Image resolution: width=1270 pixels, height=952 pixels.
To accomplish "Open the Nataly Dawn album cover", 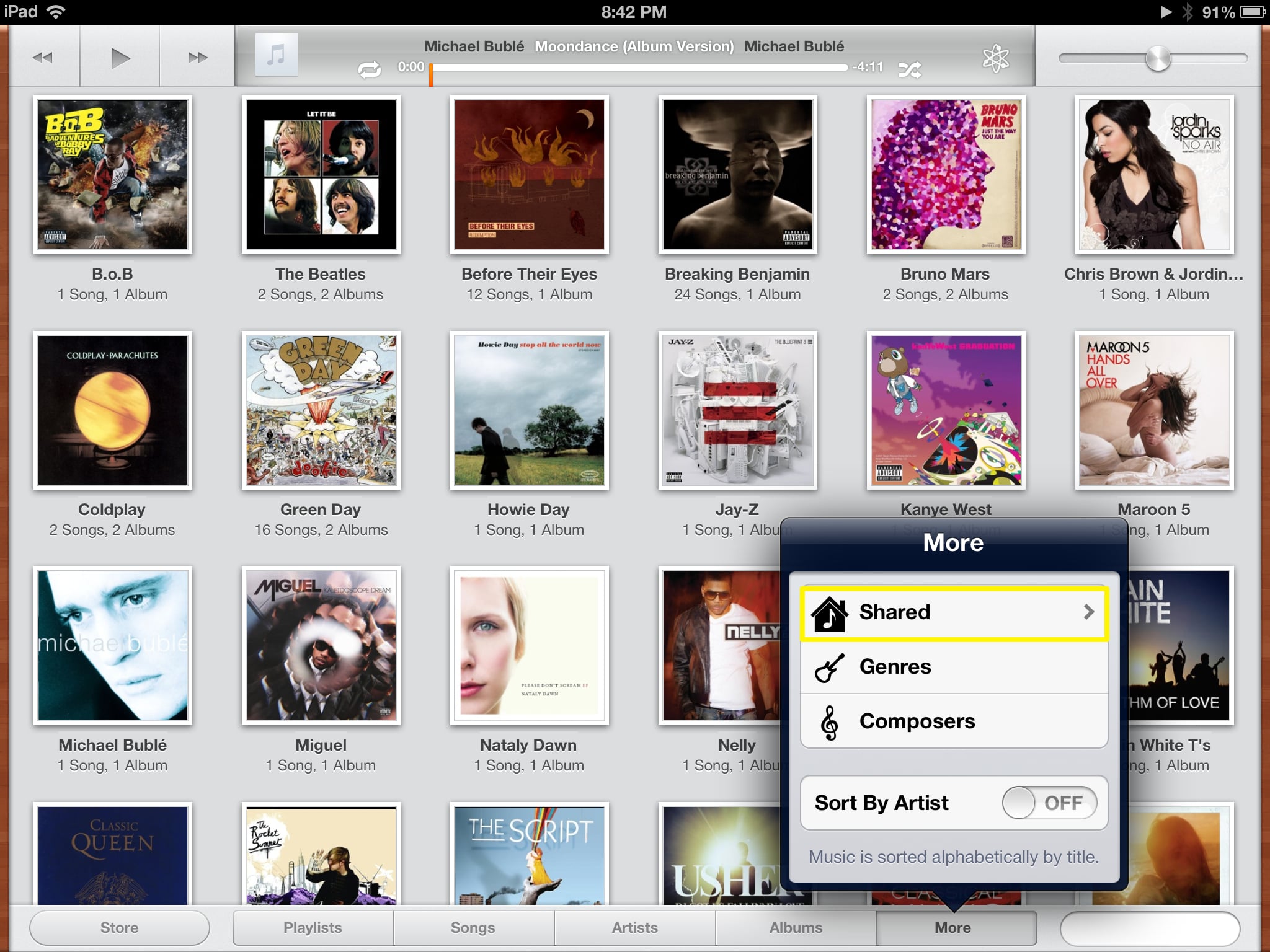I will click(530, 646).
